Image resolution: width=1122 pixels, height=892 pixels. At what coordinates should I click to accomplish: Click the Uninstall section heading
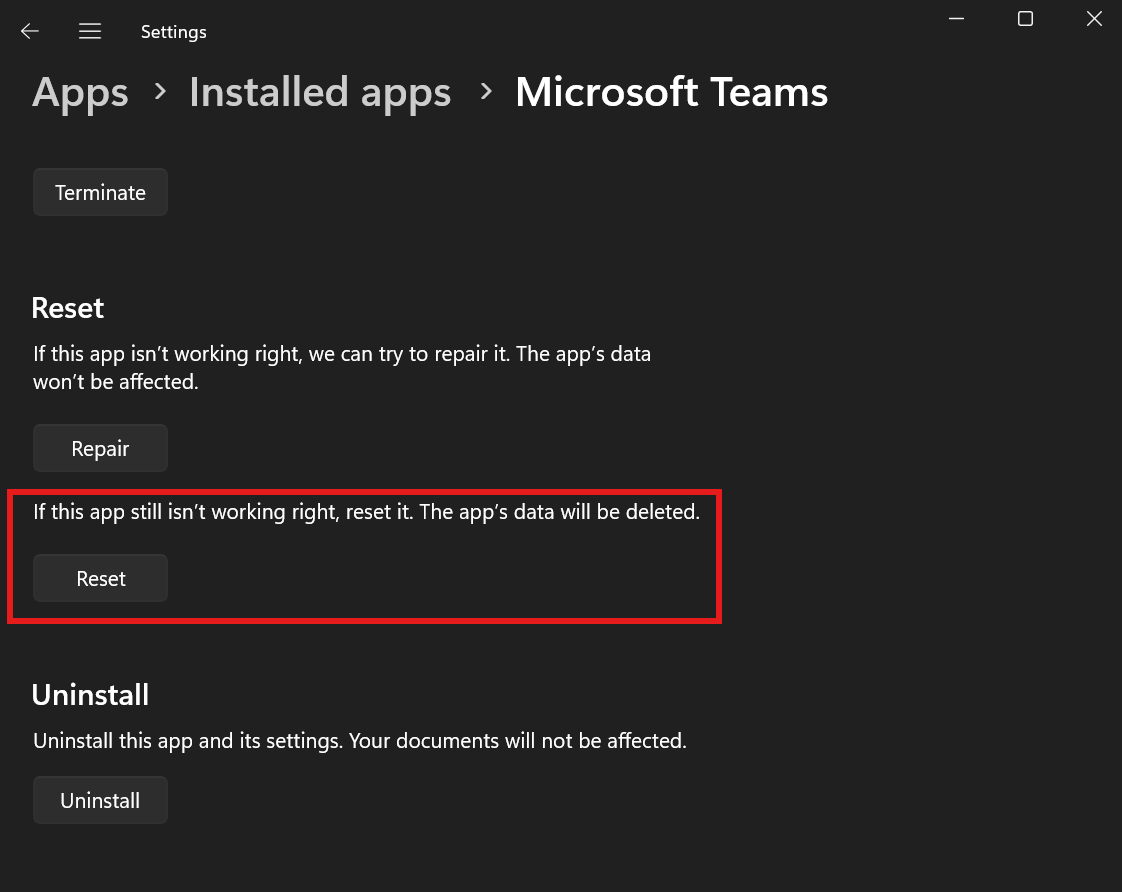click(x=90, y=694)
